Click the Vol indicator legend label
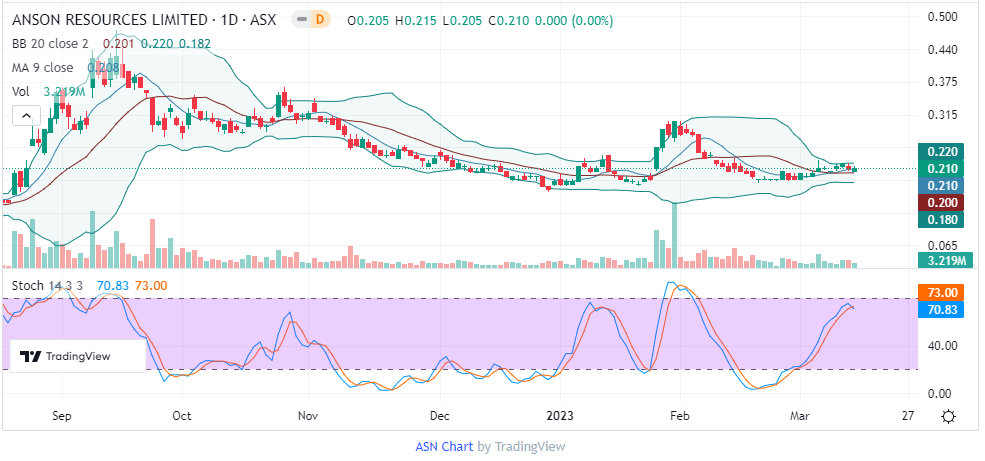Image resolution: width=985 pixels, height=461 pixels. [21, 91]
